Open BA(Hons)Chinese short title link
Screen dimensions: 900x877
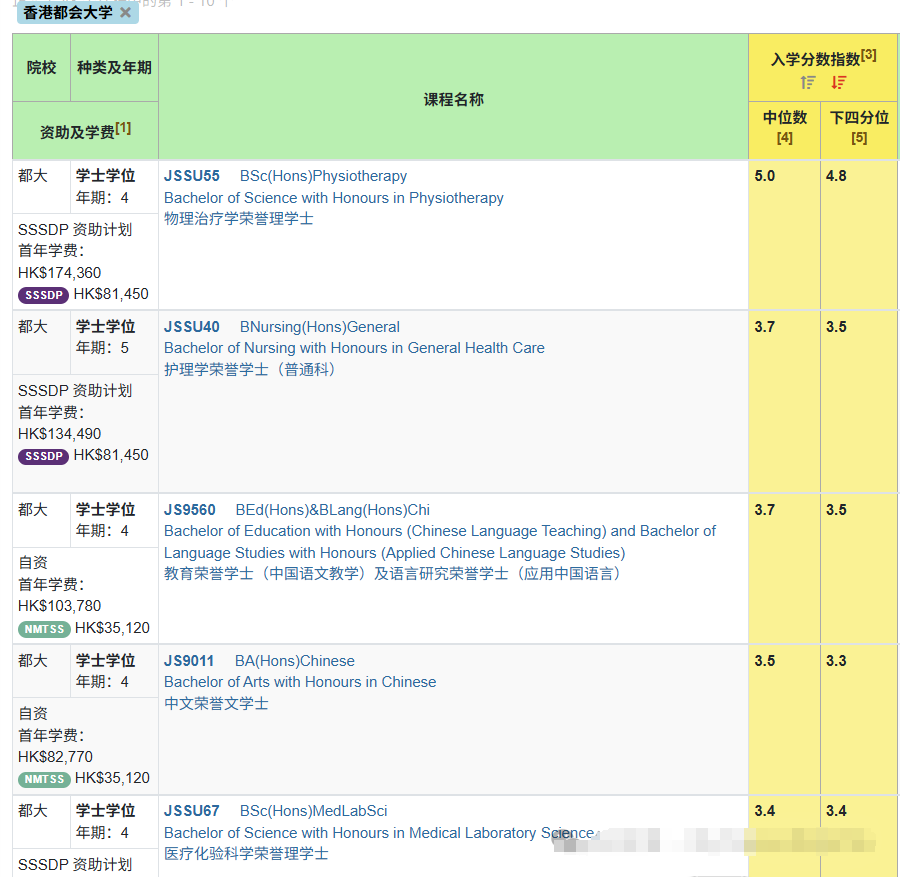(294, 661)
